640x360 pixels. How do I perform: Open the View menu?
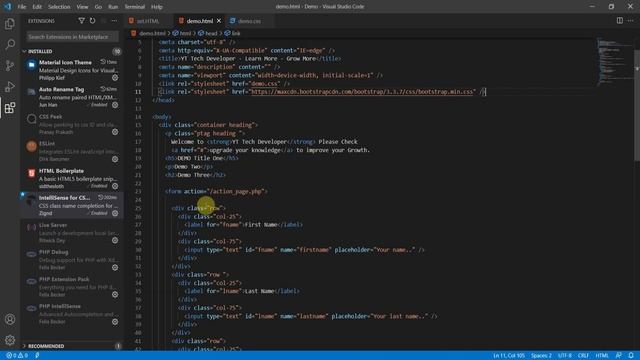82,7
